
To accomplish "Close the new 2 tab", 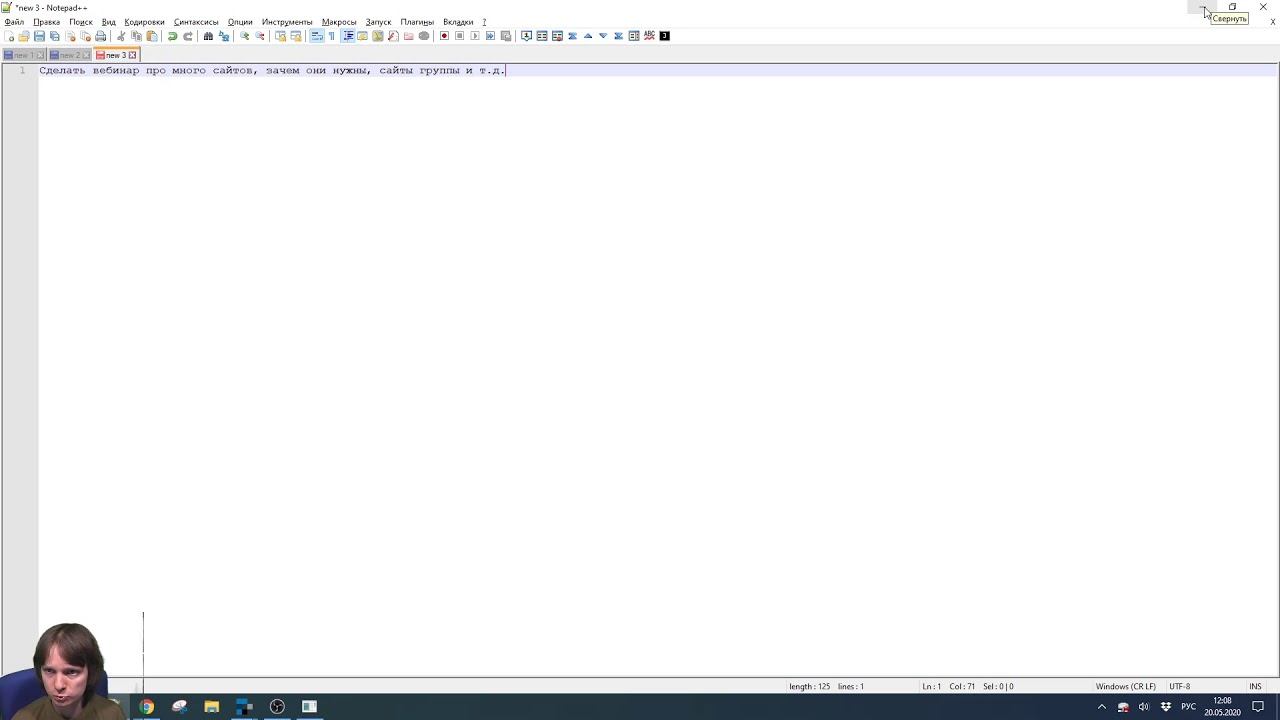I will [86, 55].
